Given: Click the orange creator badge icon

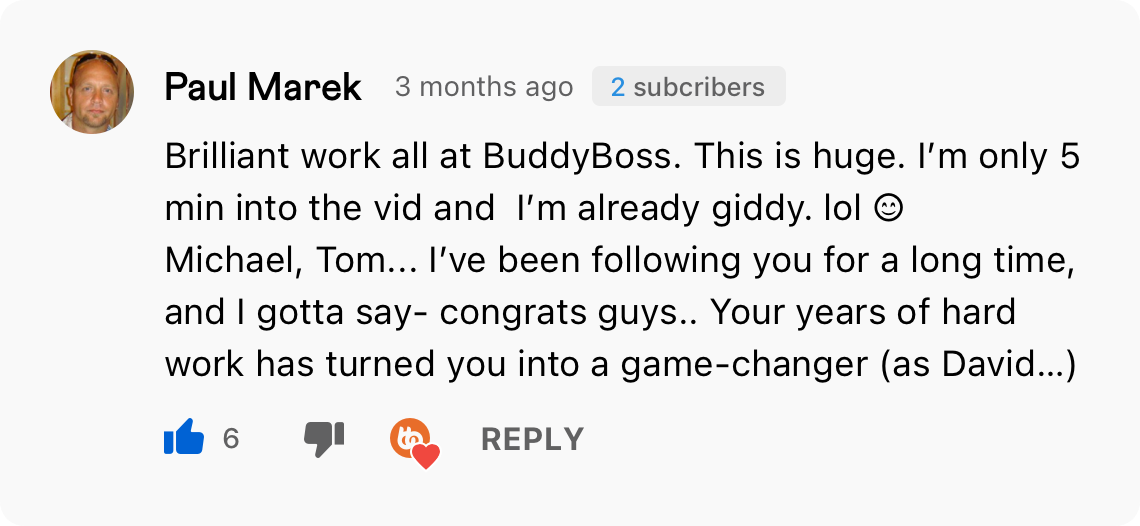Looking at the screenshot, I should 409,436.
